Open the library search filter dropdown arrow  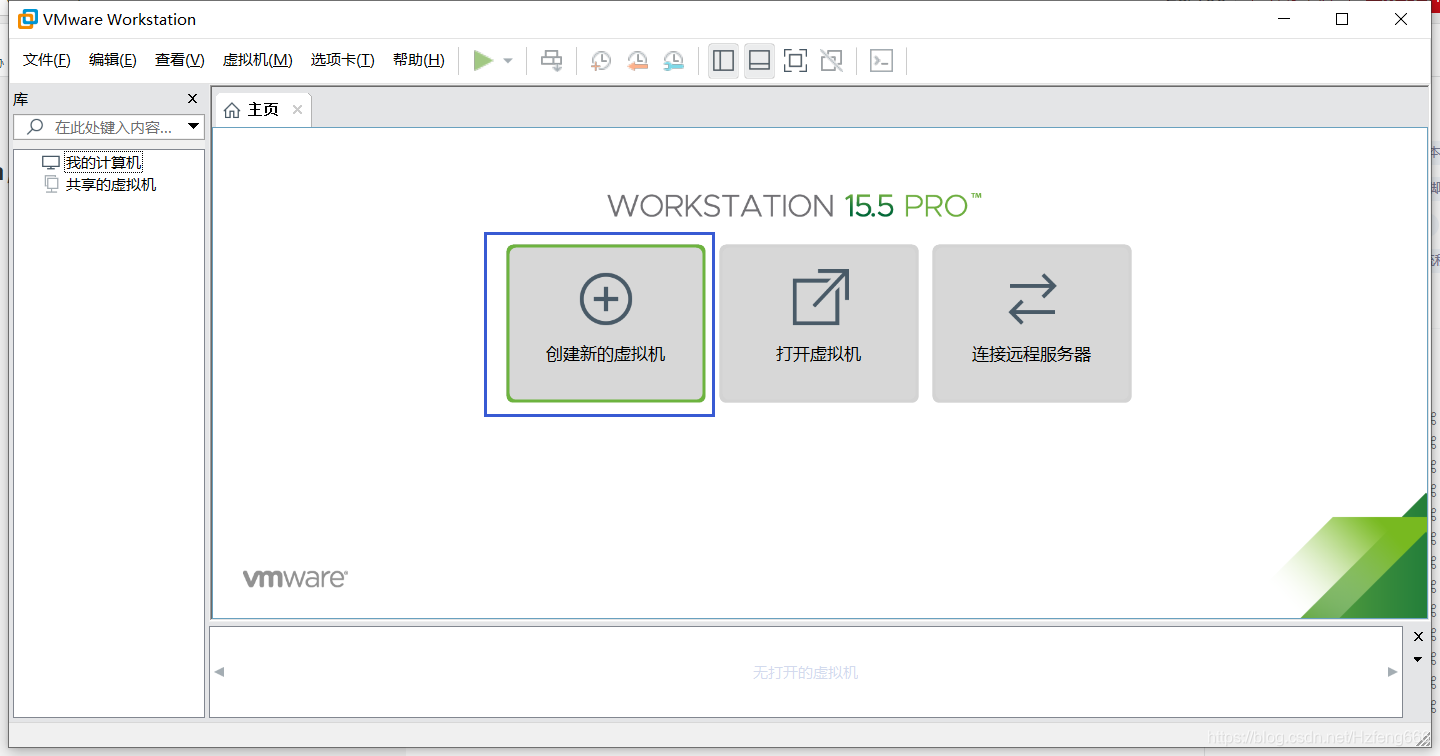click(x=194, y=127)
